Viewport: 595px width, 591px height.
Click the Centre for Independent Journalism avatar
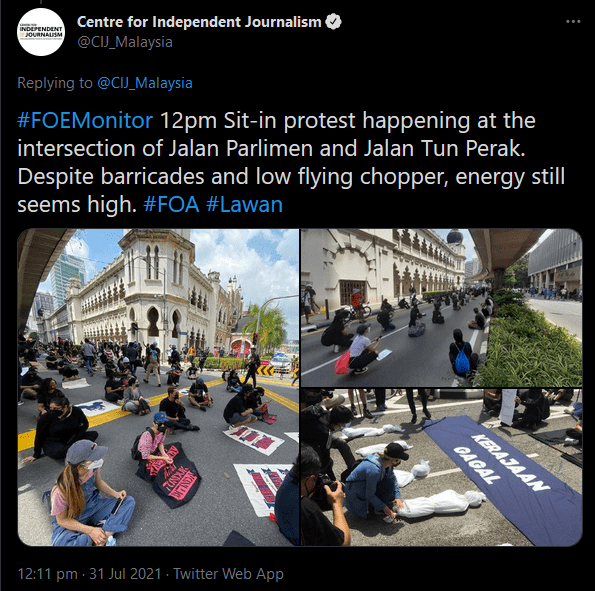[x=41, y=32]
